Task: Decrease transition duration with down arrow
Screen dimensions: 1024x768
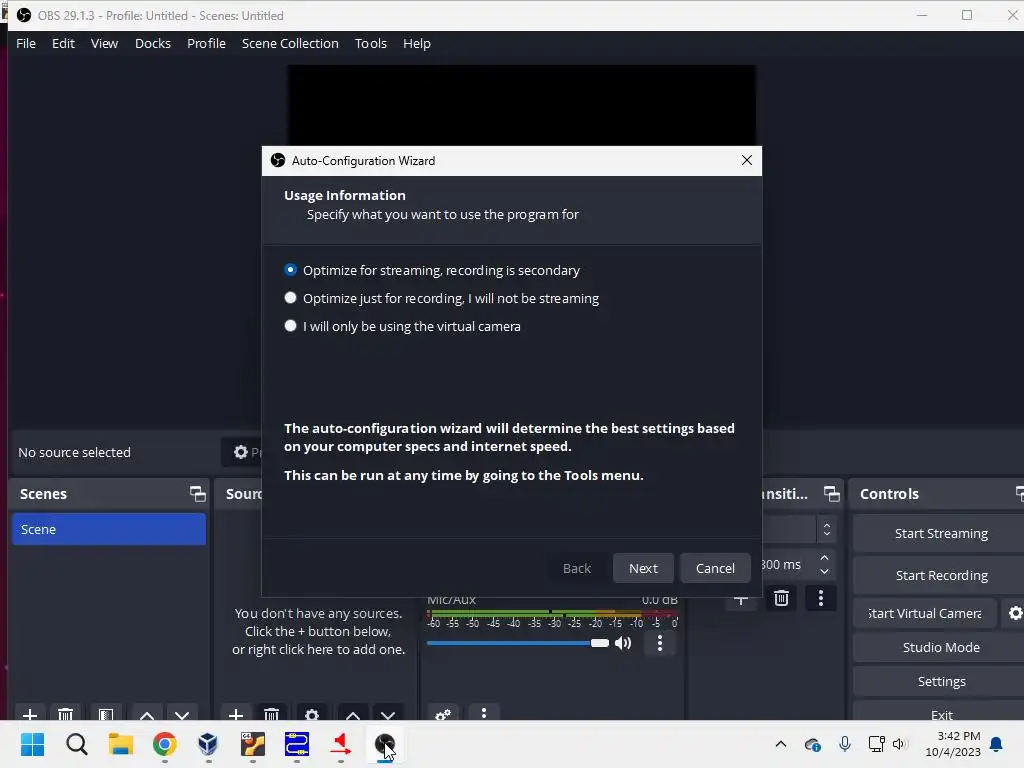Action: click(824, 571)
